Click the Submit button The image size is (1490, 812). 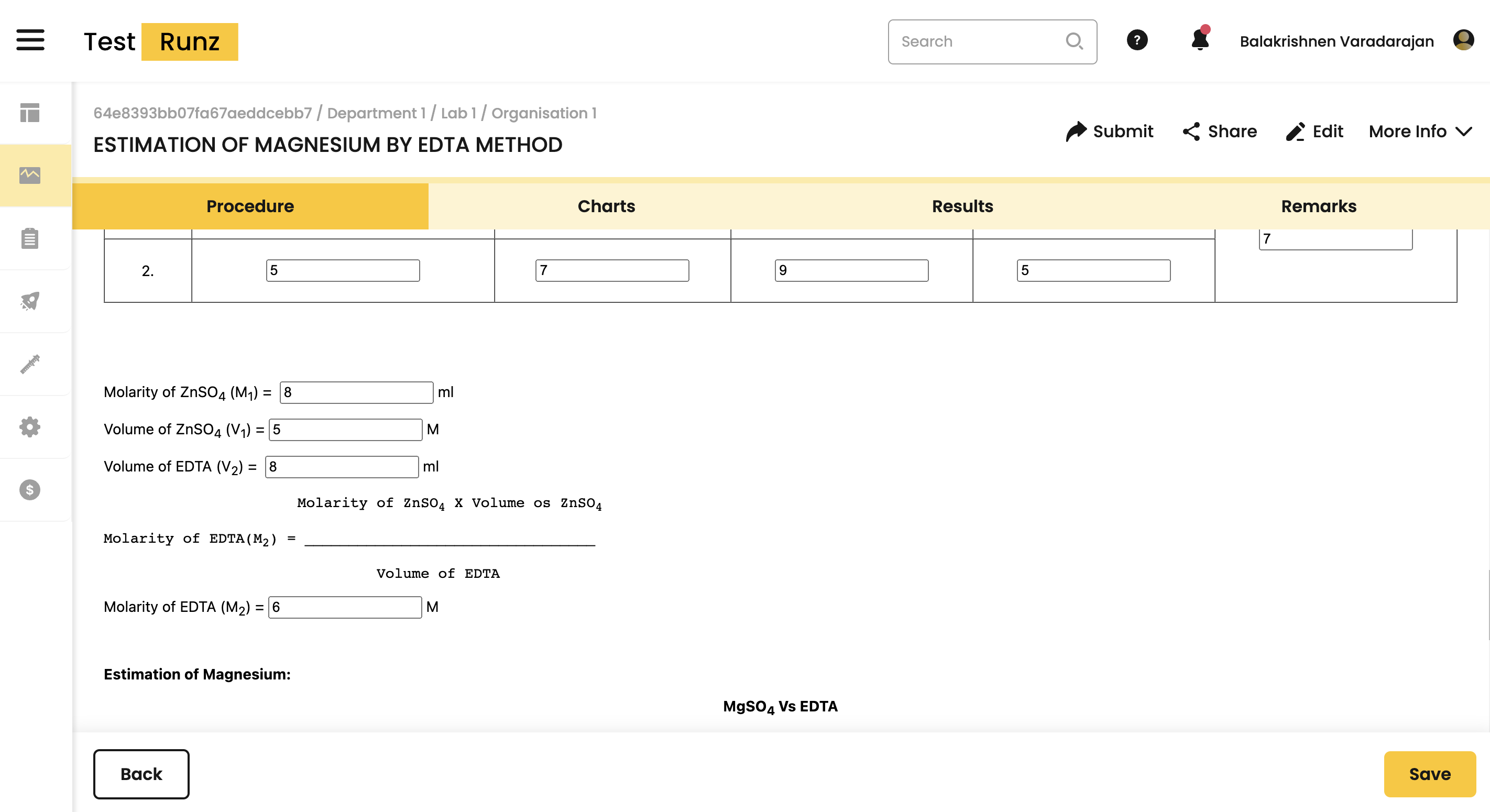[1110, 131]
